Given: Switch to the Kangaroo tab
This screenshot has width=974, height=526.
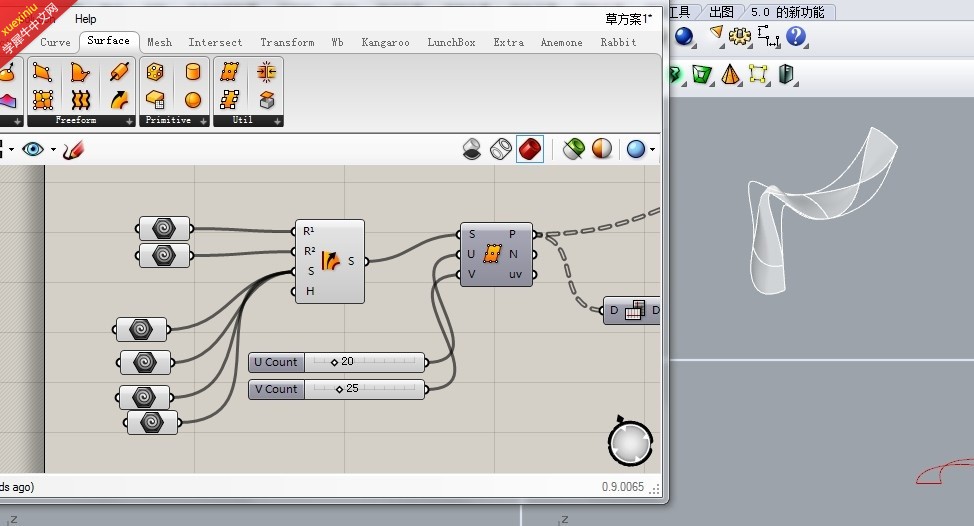Looking at the screenshot, I should pos(385,42).
